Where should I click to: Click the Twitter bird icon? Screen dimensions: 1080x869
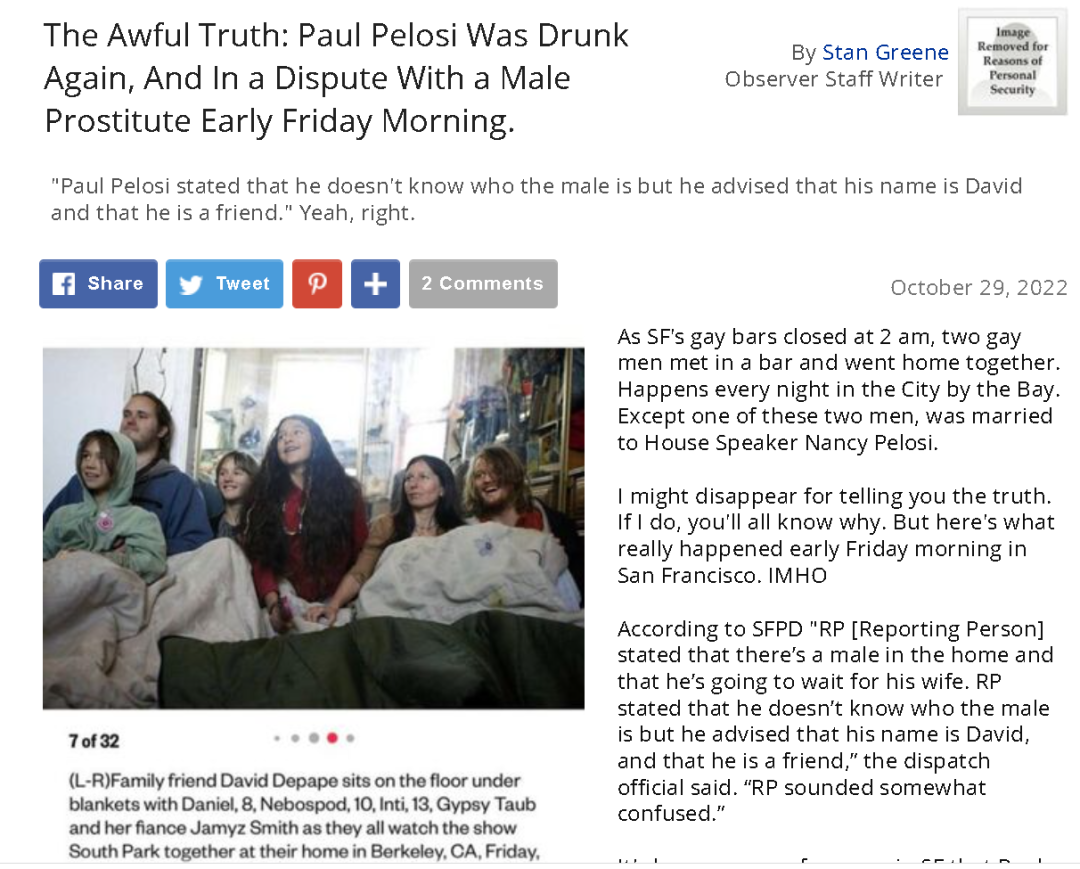(x=190, y=284)
